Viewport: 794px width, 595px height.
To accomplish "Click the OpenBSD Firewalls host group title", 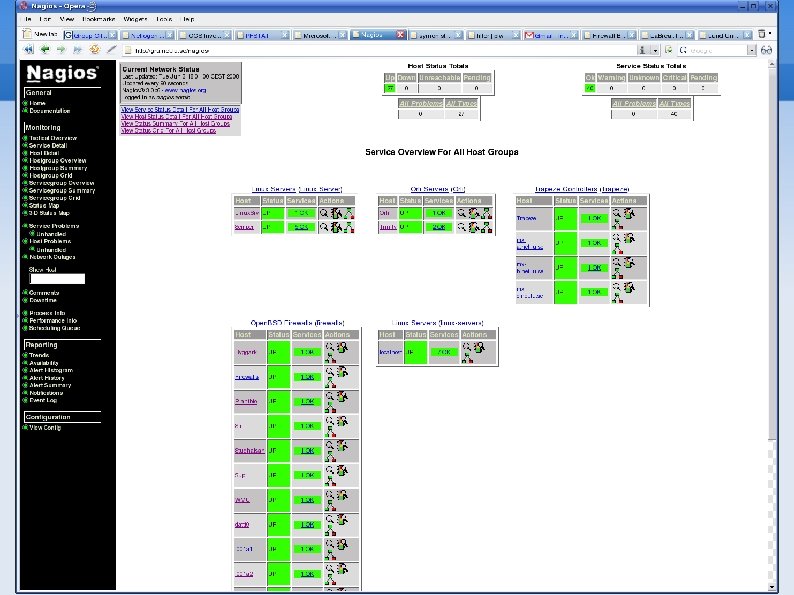I will point(297,323).
